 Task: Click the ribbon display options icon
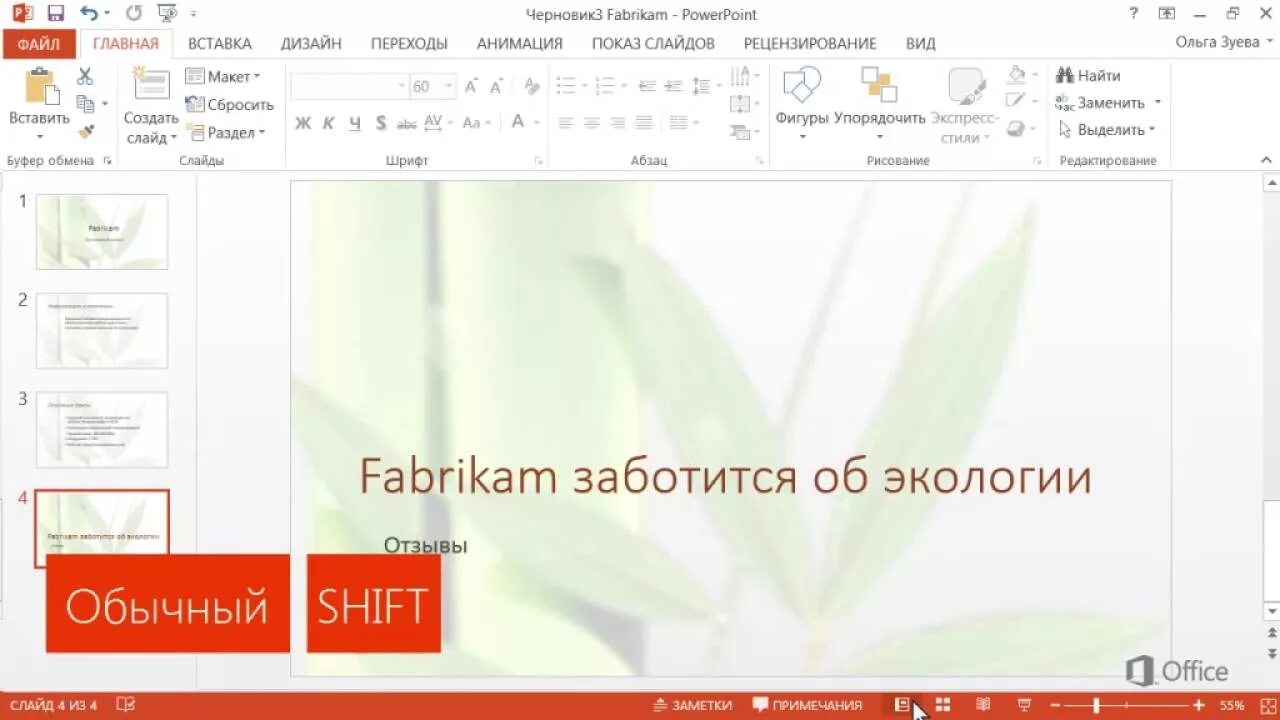click(1166, 14)
